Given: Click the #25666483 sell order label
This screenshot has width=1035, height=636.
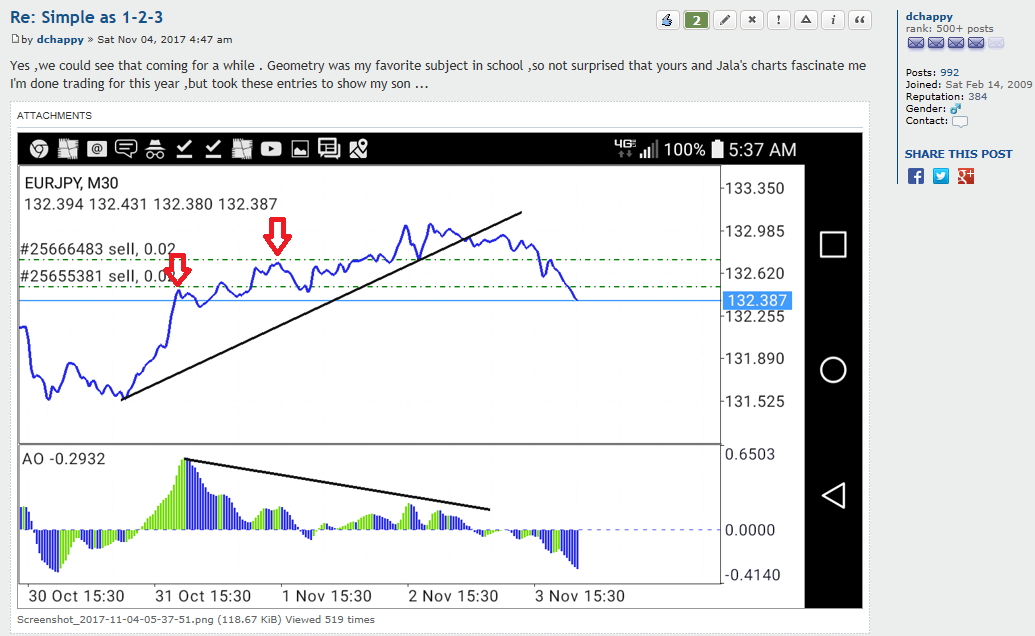Looking at the screenshot, I should click(98, 249).
